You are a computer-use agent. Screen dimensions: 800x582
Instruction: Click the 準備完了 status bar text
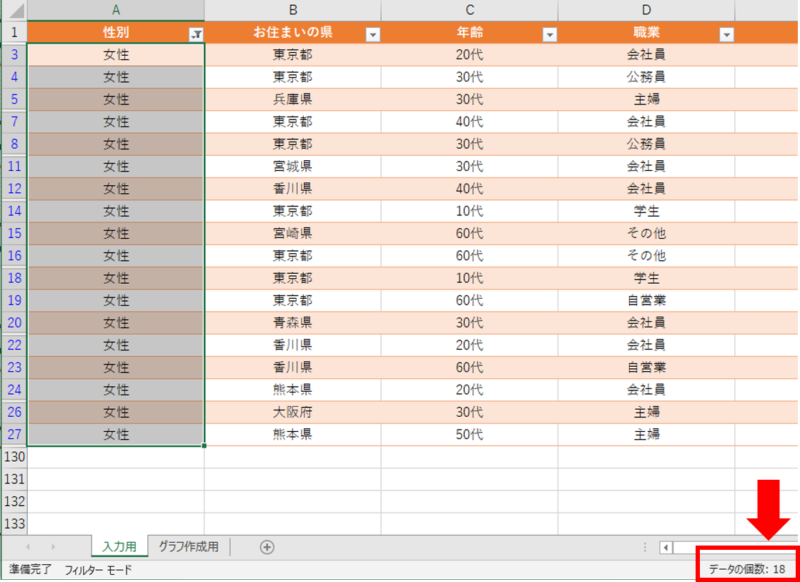tap(31, 570)
